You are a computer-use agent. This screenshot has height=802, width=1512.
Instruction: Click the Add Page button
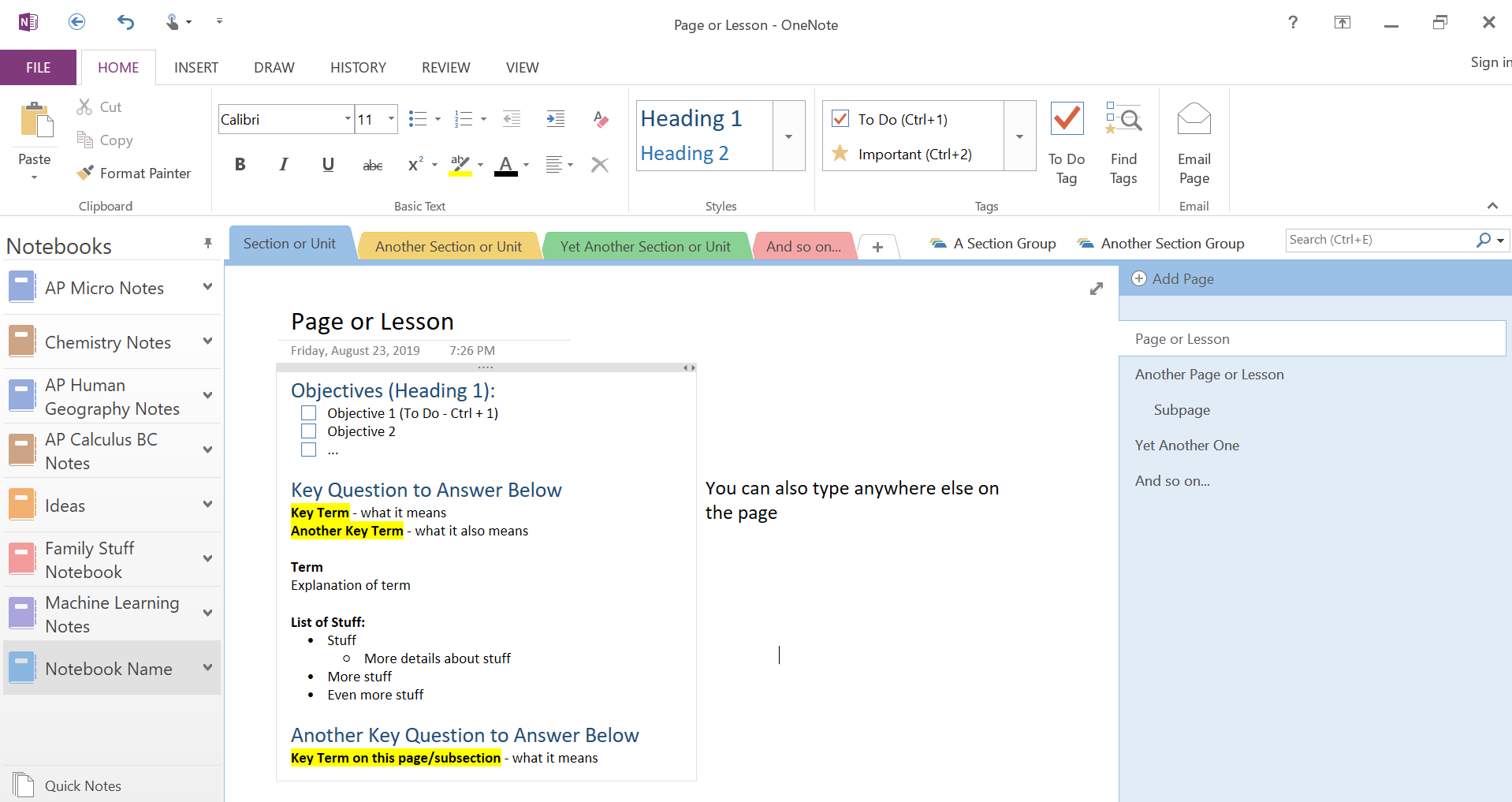click(1173, 278)
